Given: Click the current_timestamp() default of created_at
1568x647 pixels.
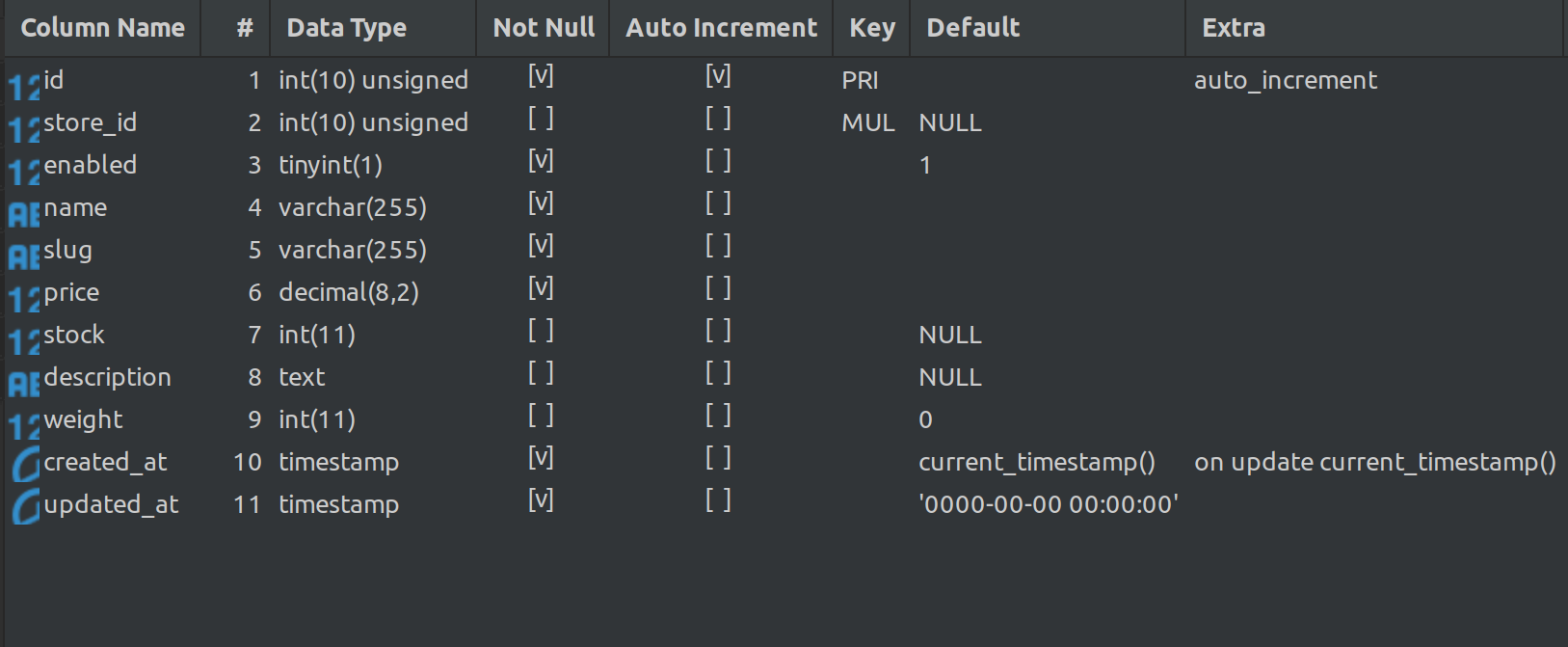Looking at the screenshot, I should (x=1037, y=462).
